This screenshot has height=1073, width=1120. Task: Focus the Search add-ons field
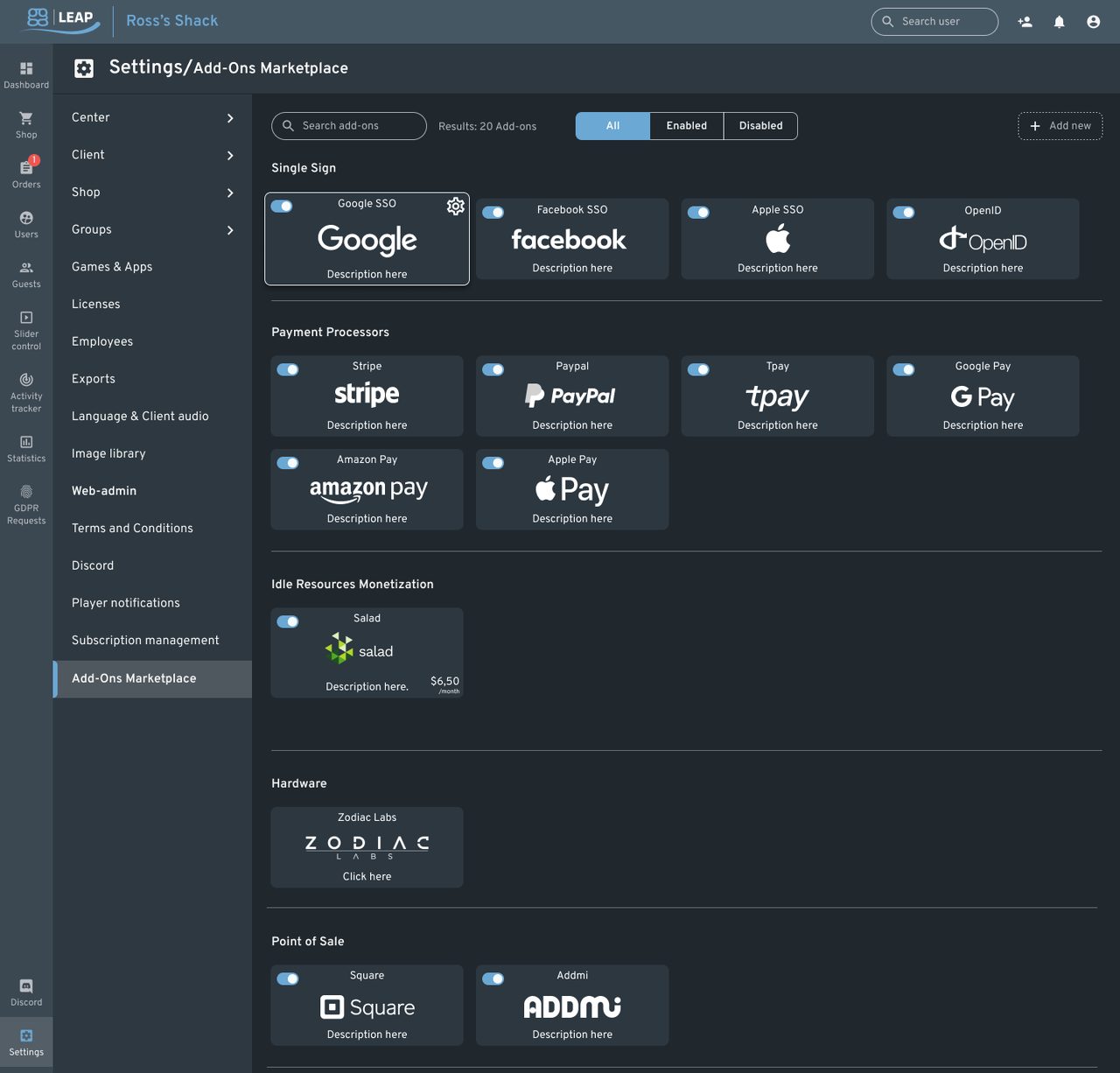tap(349, 126)
